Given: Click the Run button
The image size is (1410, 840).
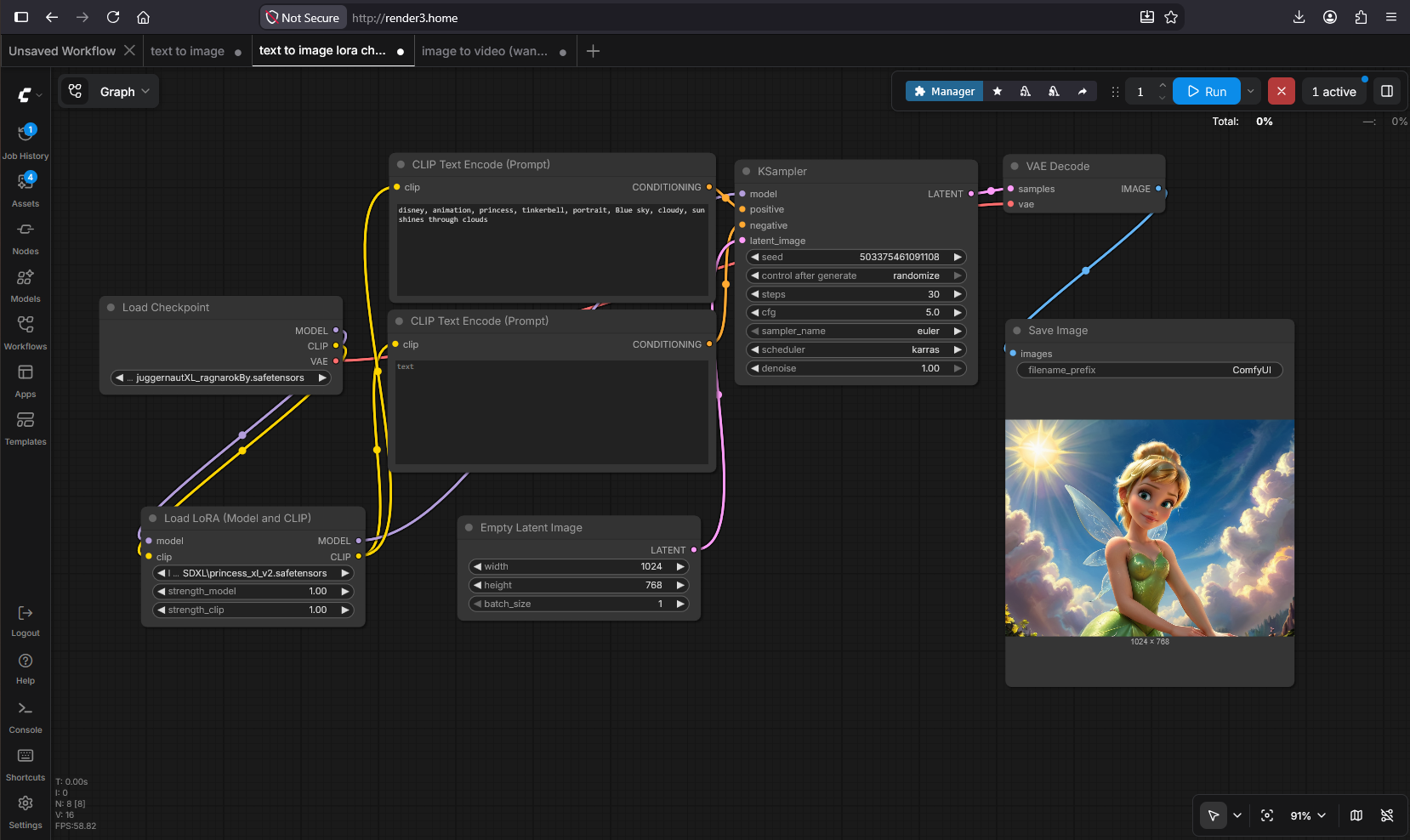Looking at the screenshot, I should tap(1207, 91).
